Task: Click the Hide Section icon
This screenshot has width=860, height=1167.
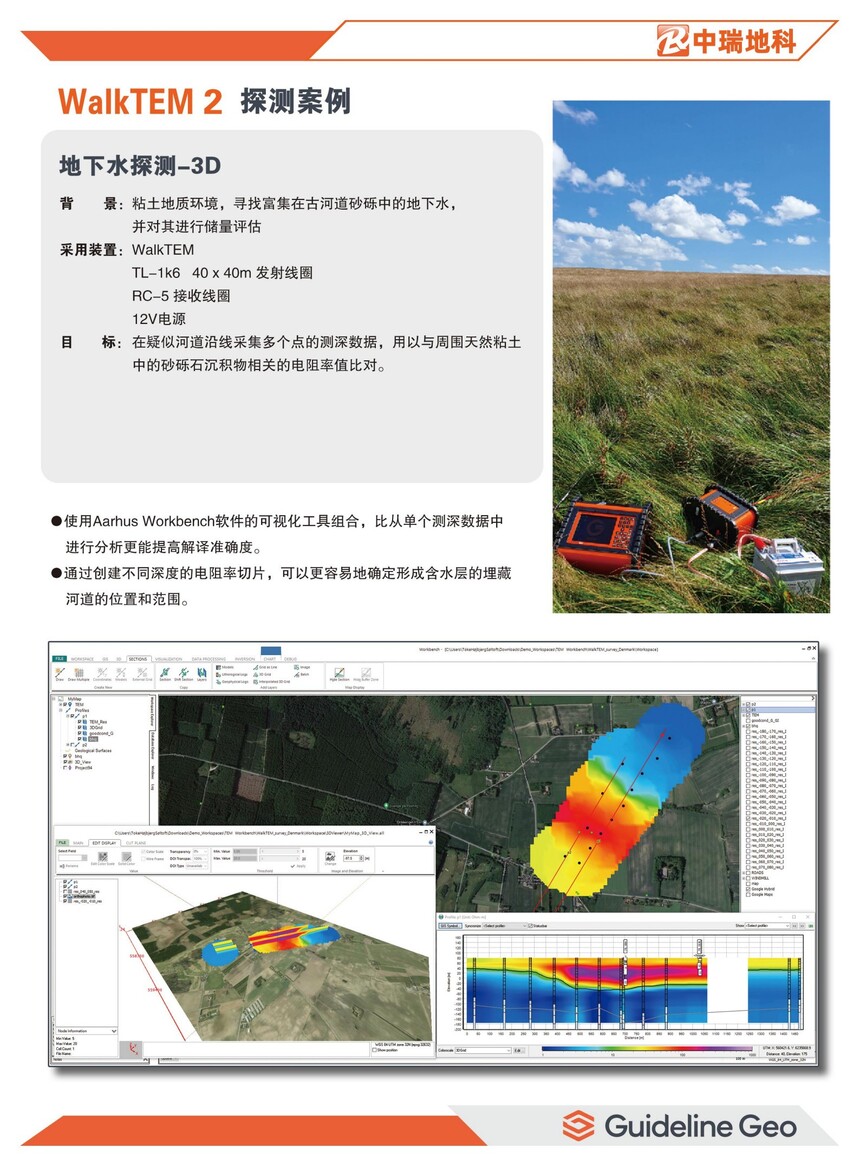Action: (339, 674)
